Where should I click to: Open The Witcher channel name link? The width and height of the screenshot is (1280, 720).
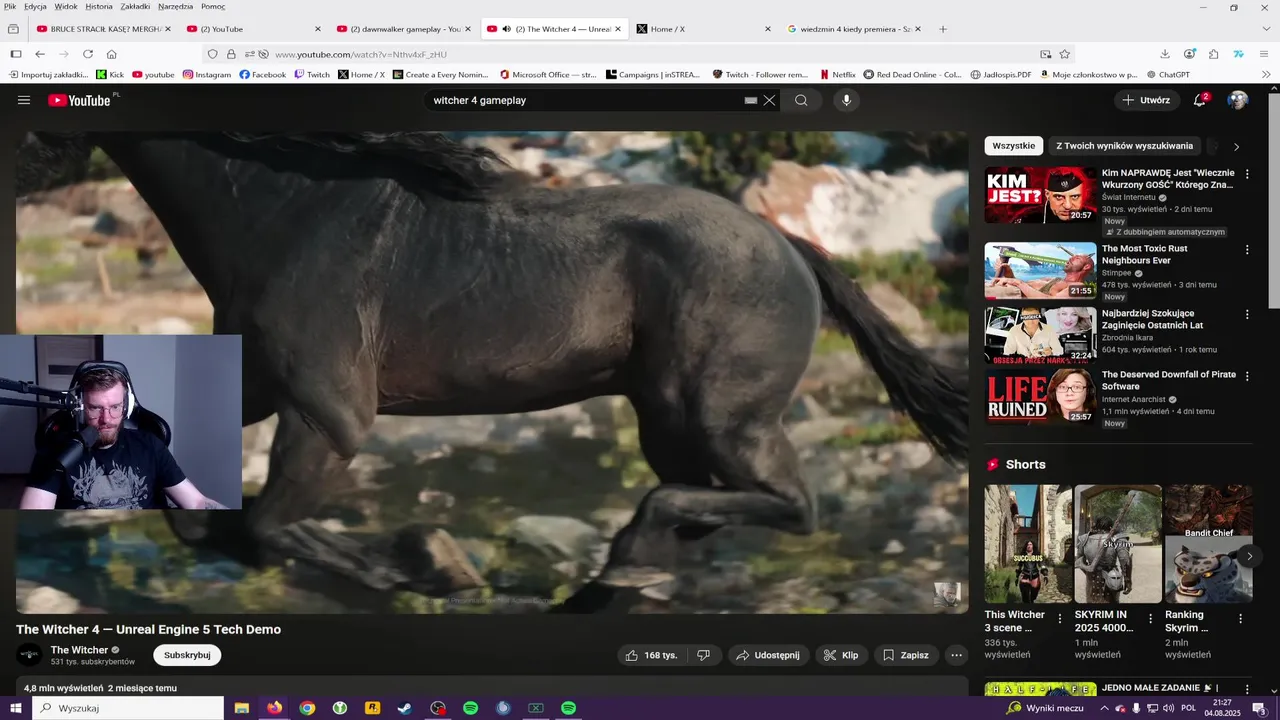pos(79,650)
